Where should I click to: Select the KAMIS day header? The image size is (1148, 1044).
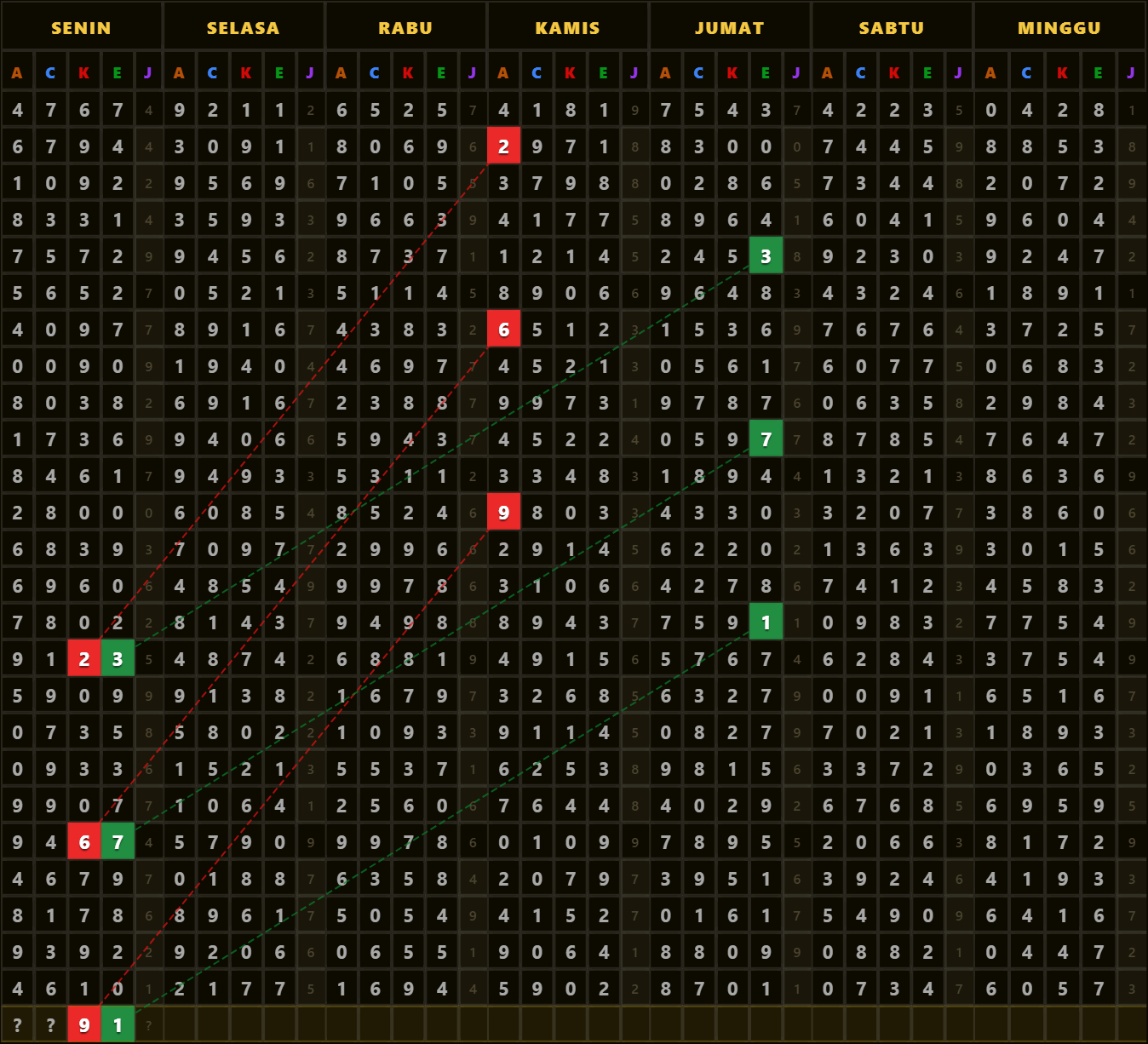tap(567, 27)
